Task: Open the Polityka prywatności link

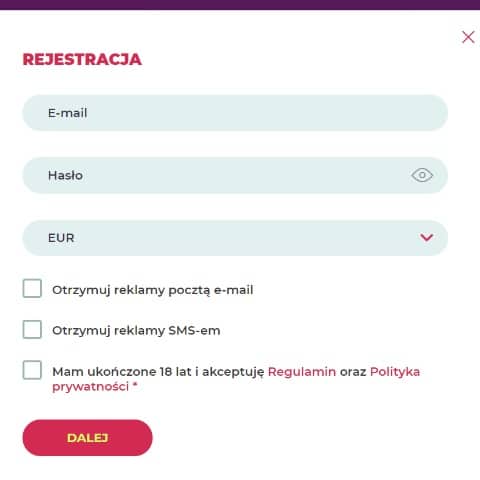Action: point(236,379)
